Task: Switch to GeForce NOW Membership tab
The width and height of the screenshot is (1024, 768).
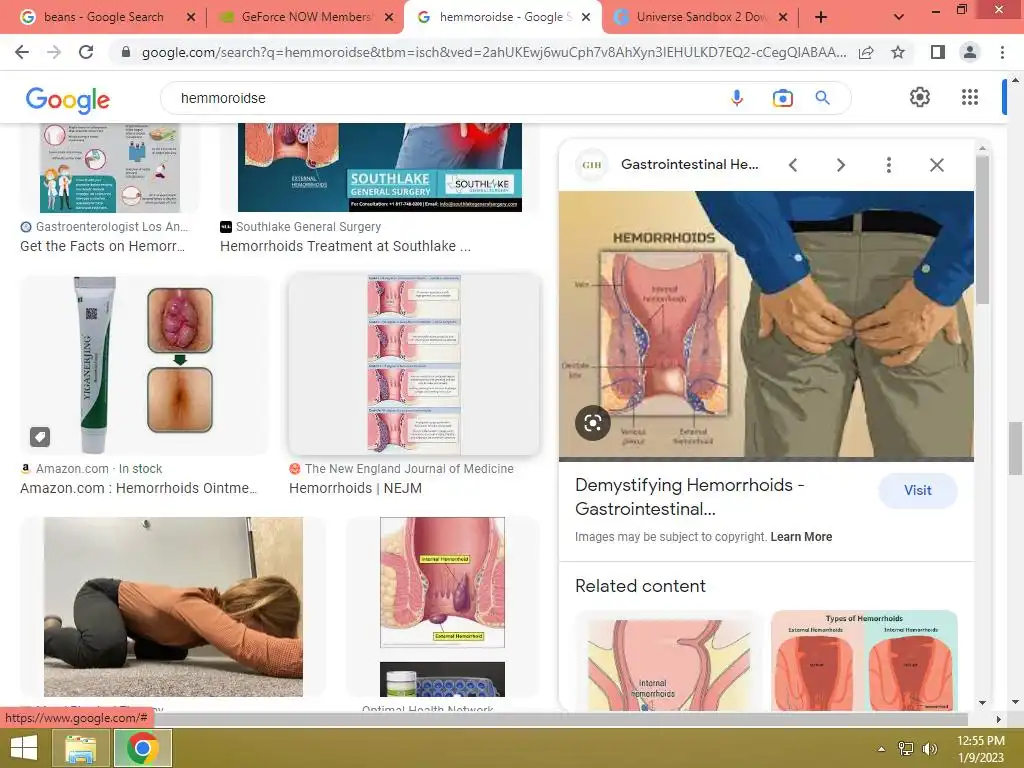Action: tap(306, 17)
